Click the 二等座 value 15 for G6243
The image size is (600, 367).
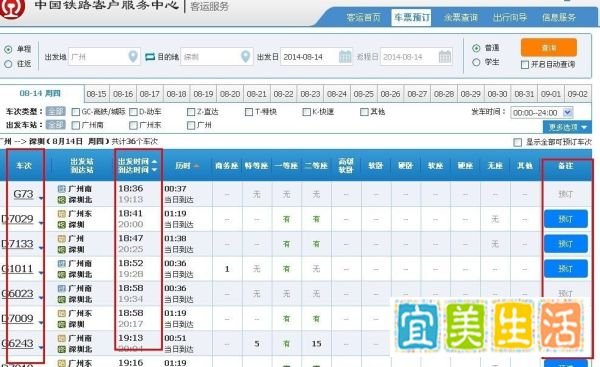[x=316, y=344]
